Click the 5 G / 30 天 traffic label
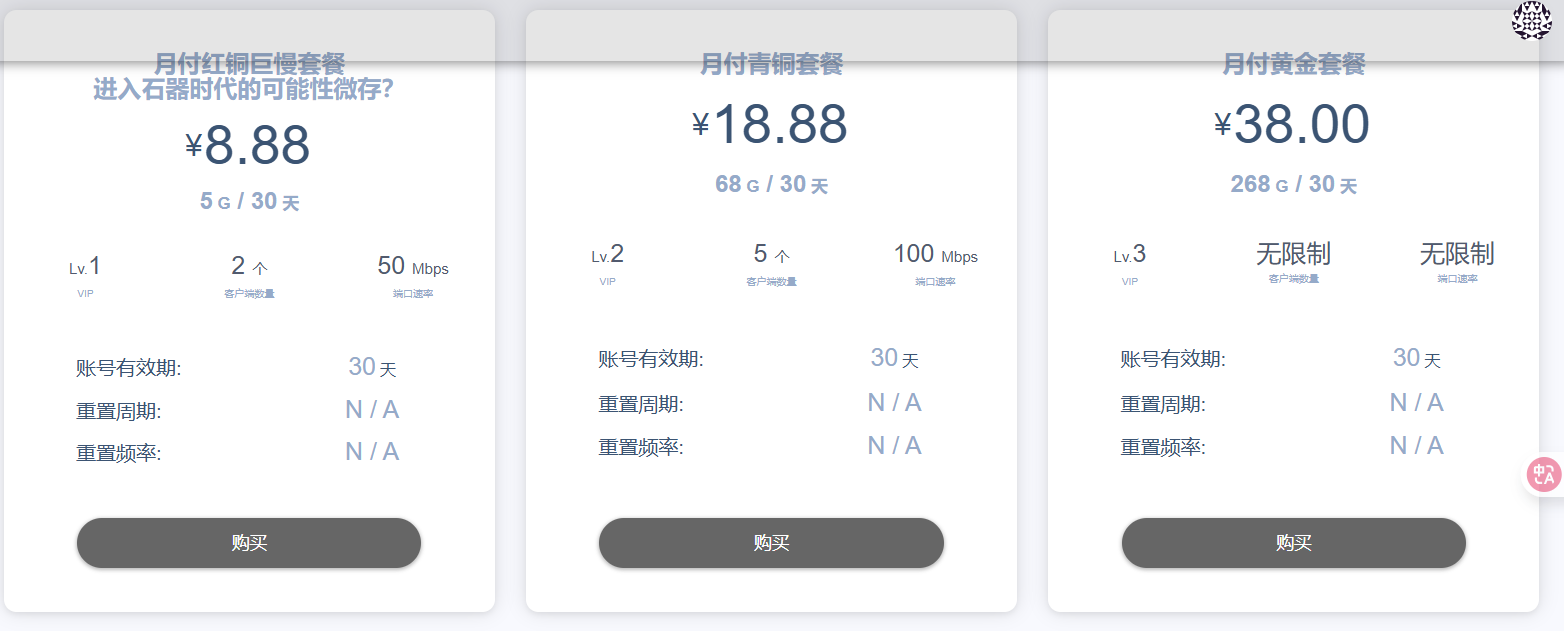 coord(250,202)
